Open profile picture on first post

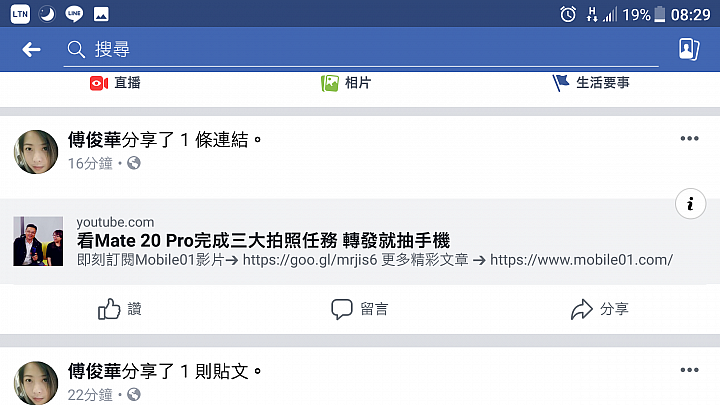point(36,152)
